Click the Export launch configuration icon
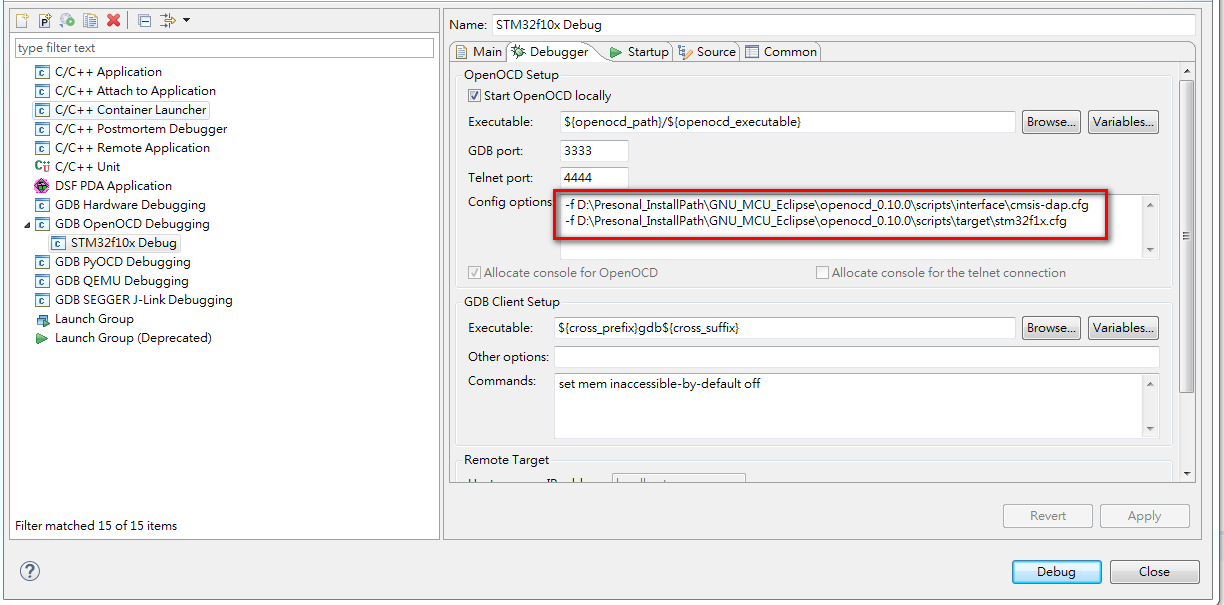The width and height of the screenshot is (1224, 605). tap(67, 20)
